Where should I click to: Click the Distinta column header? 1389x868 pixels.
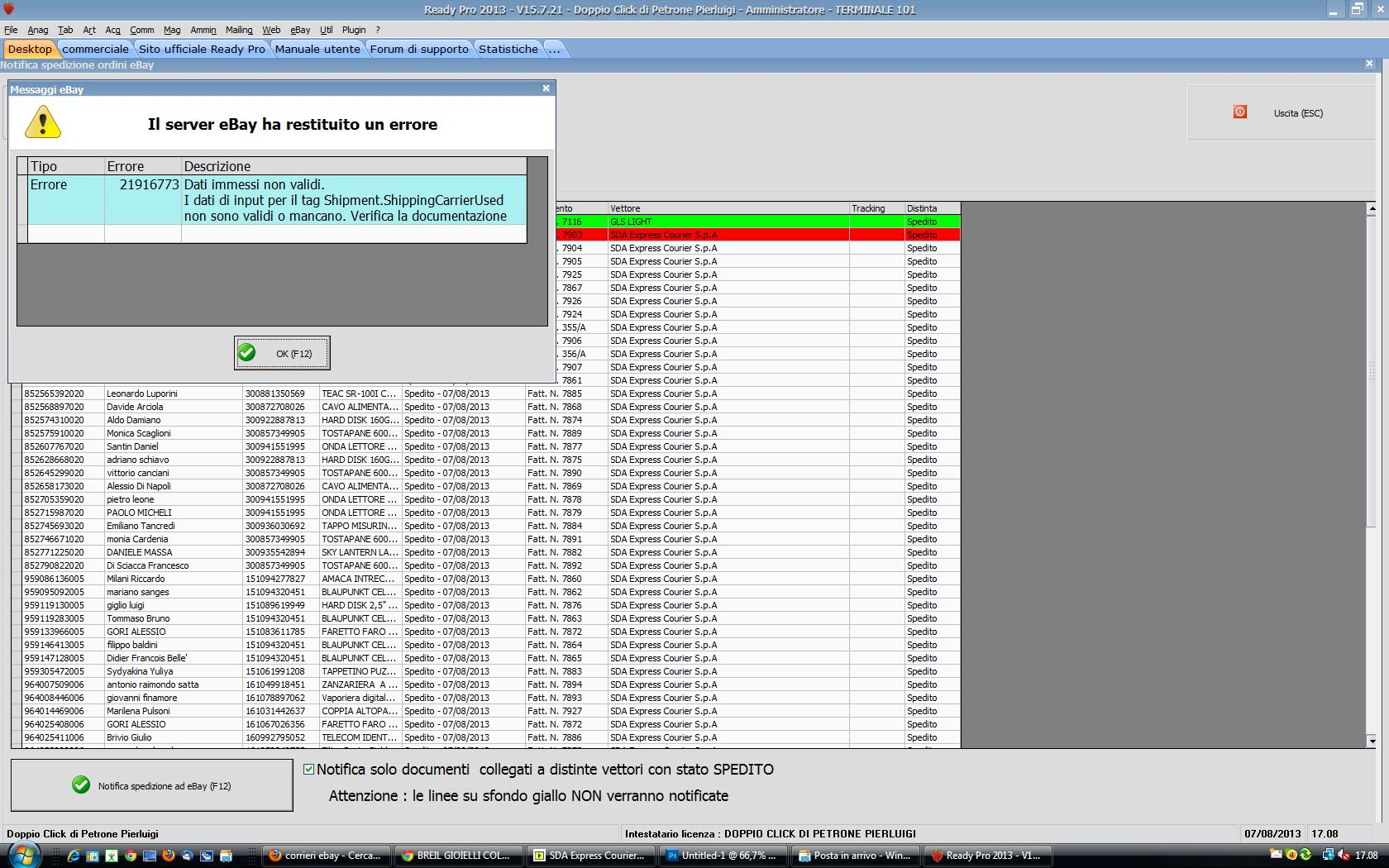pos(932,208)
